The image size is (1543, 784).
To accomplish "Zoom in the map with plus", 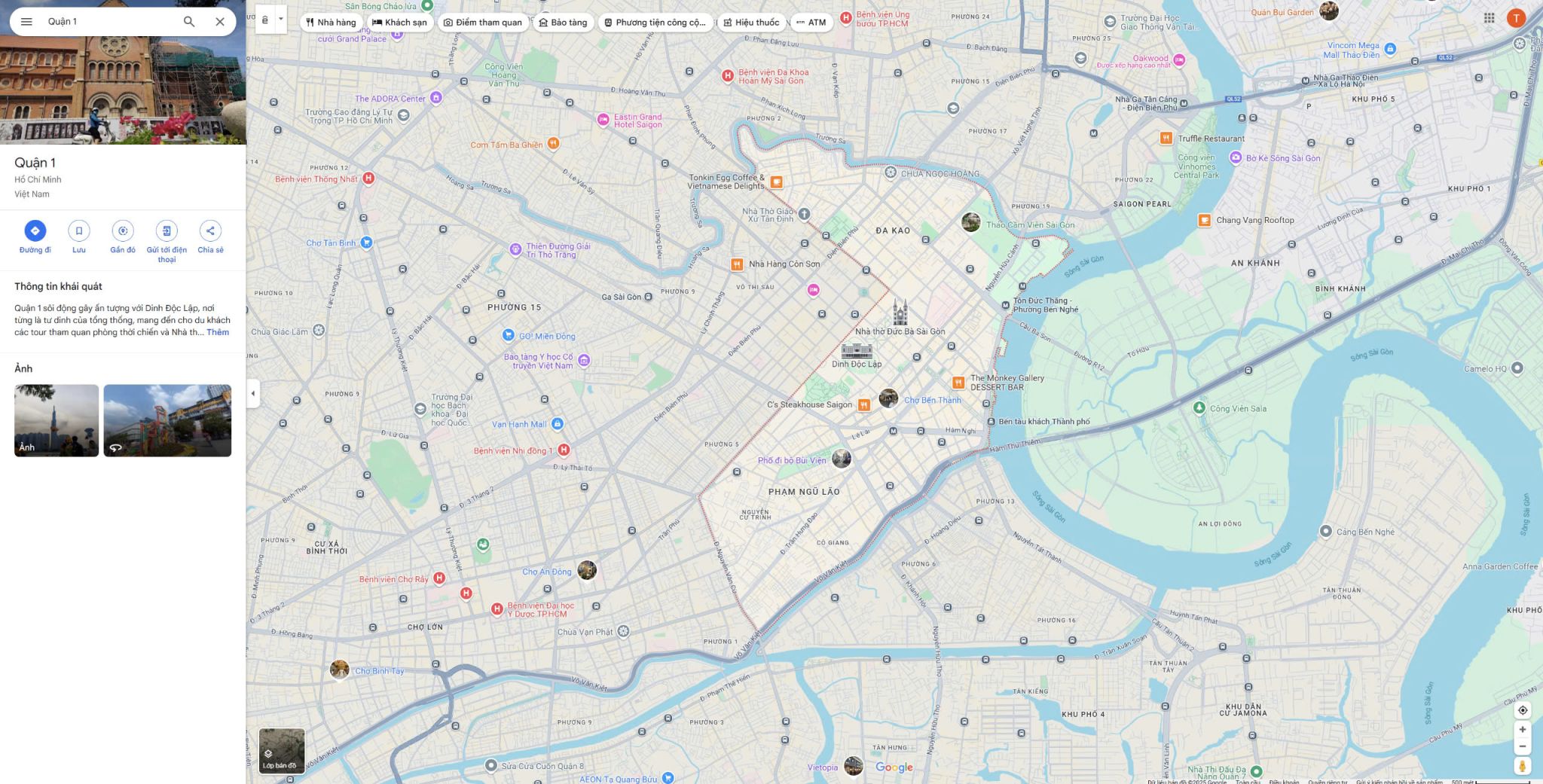I will click(1522, 729).
